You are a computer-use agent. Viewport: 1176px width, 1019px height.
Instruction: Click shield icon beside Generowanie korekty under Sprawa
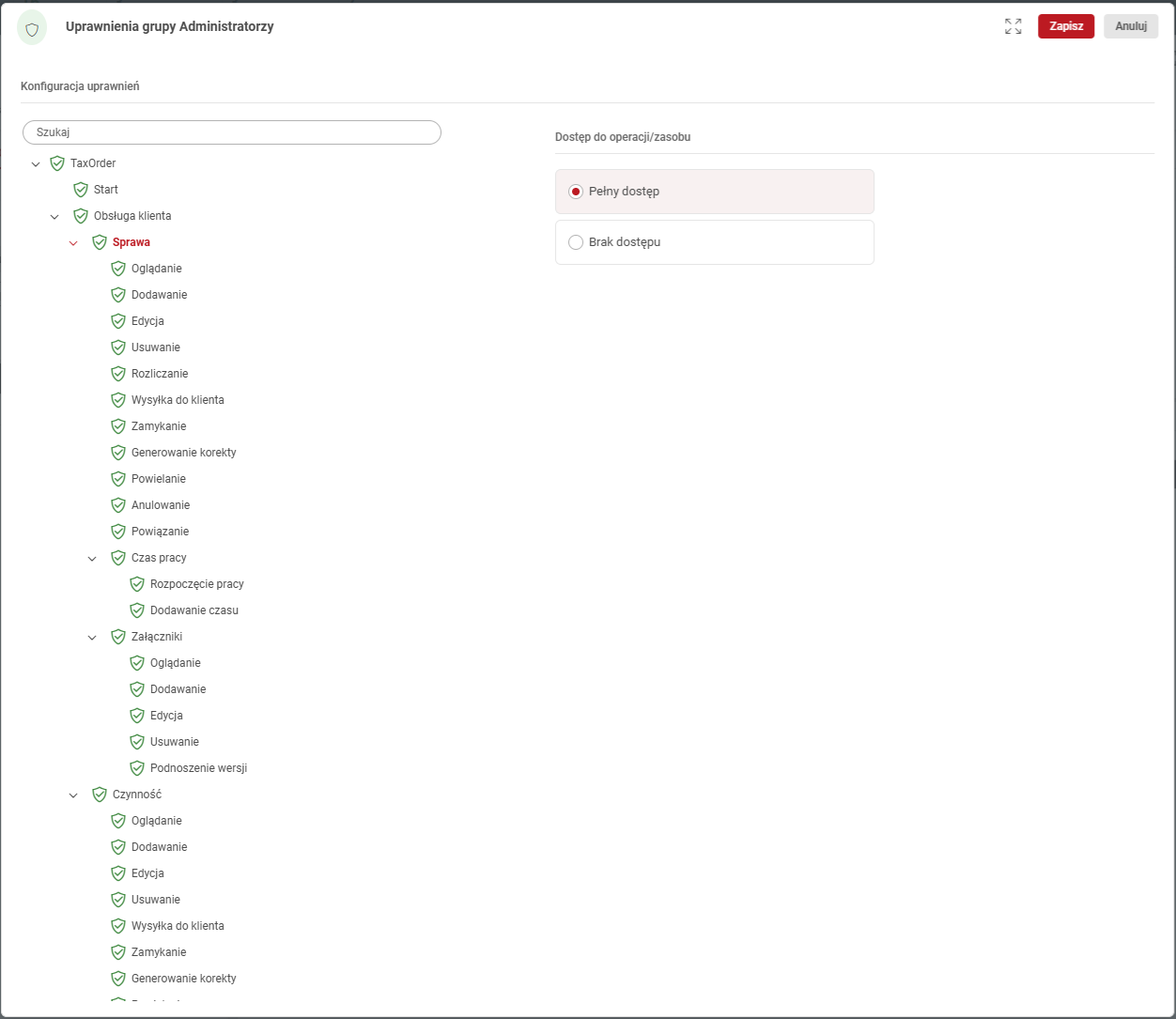(x=118, y=453)
